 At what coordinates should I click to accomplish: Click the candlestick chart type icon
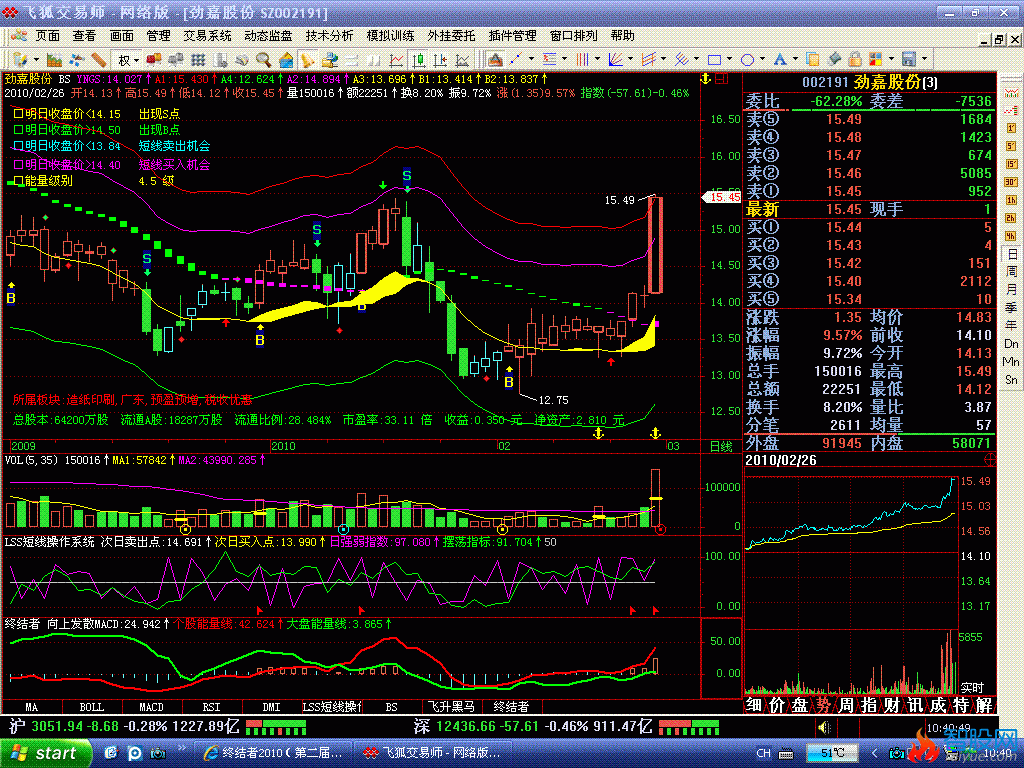click(419, 60)
